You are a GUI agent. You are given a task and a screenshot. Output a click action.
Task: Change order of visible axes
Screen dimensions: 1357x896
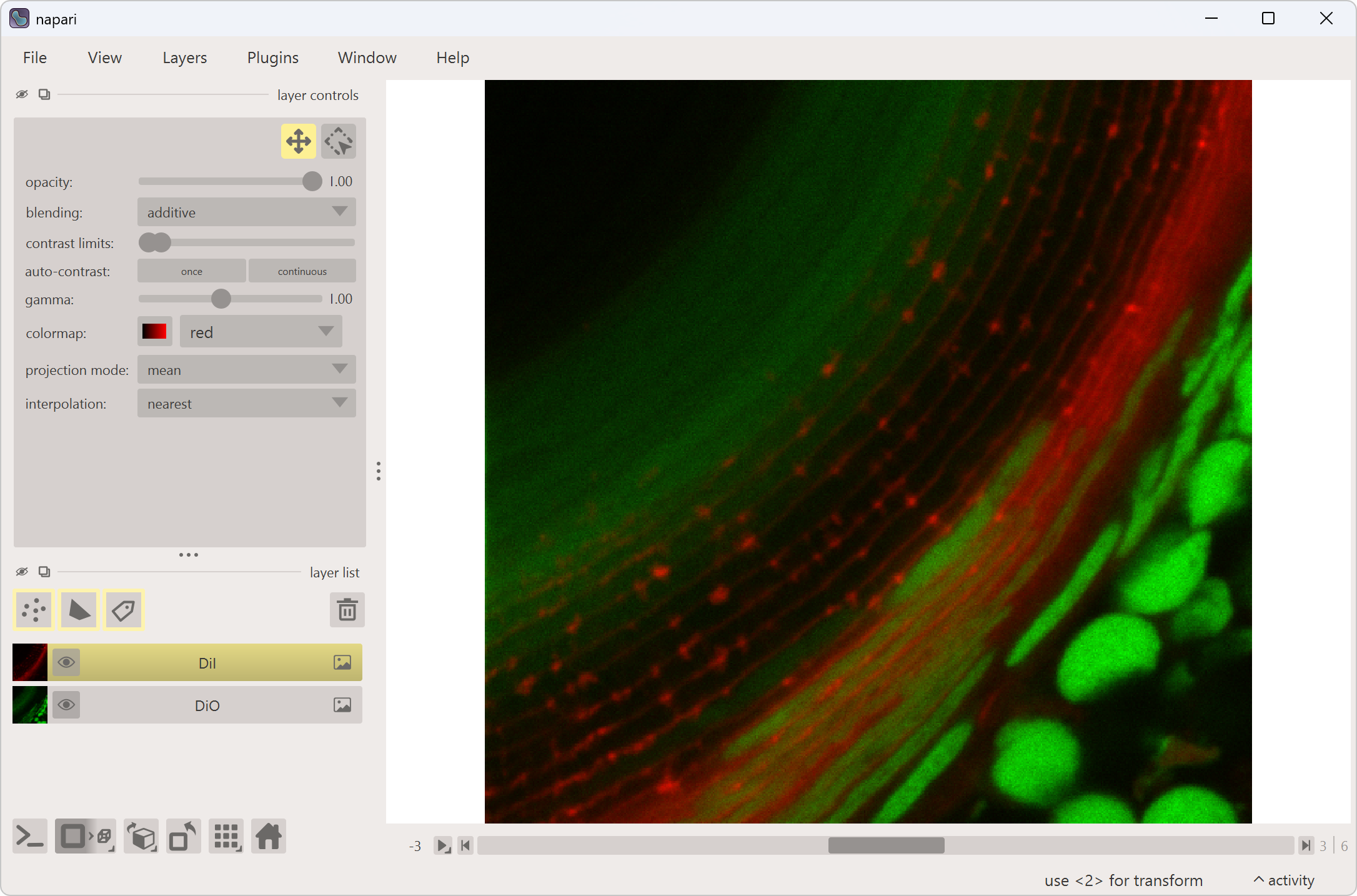pos(141,836)
